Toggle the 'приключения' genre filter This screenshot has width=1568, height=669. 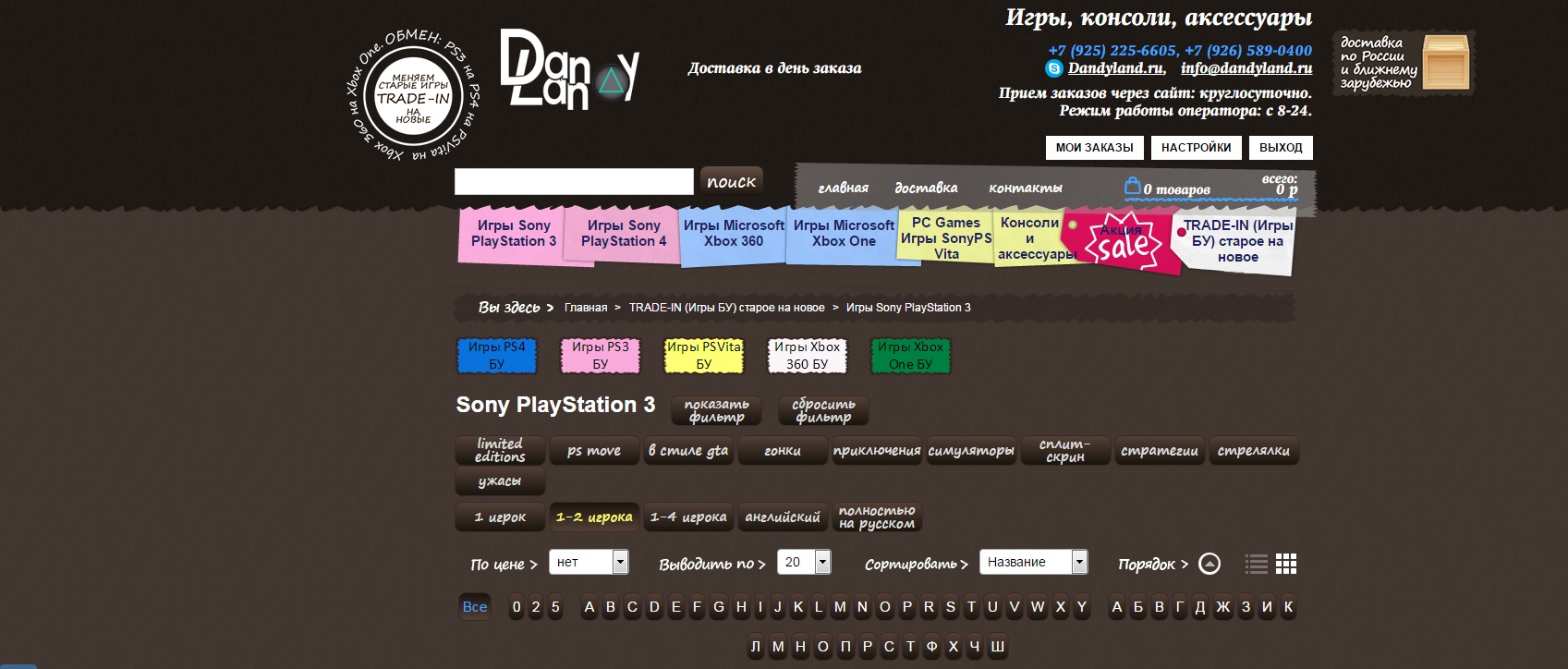877,451
